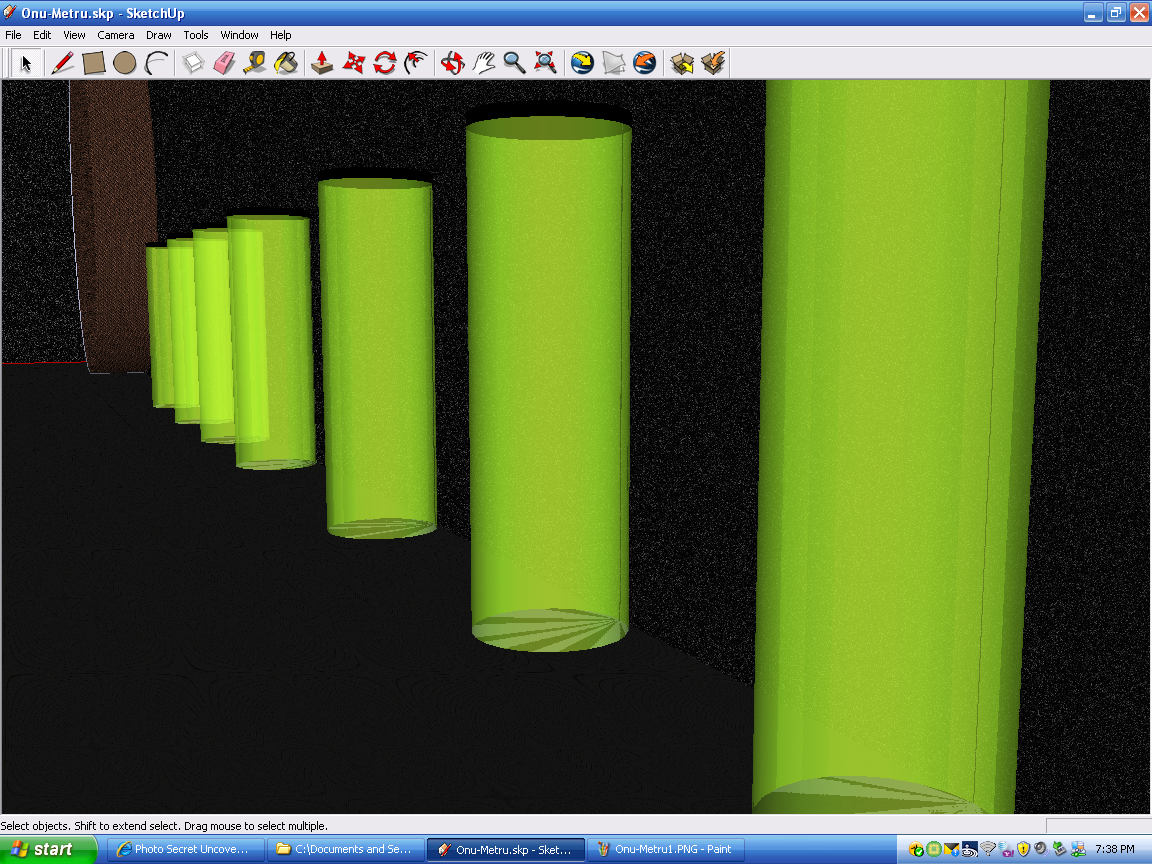
Task: Click the yellow mail alert tray icon
Action: (951, 849)
